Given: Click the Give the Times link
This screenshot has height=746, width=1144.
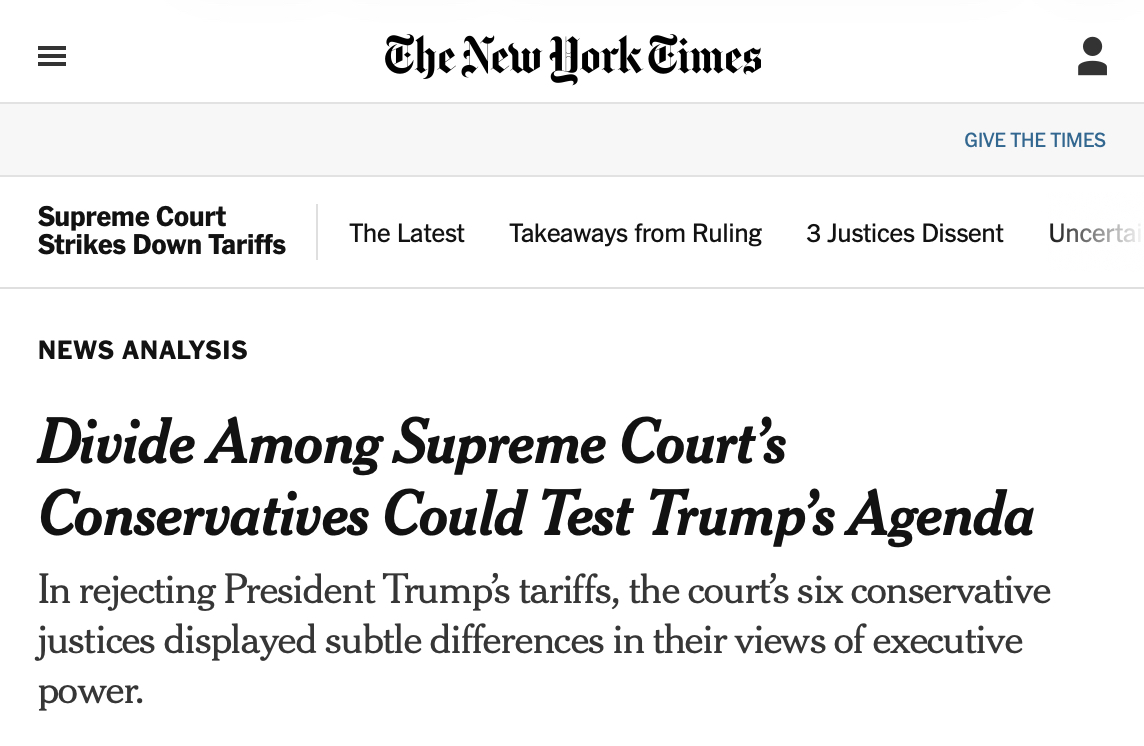Looking at the screenshot, I should click(1034, 140).
